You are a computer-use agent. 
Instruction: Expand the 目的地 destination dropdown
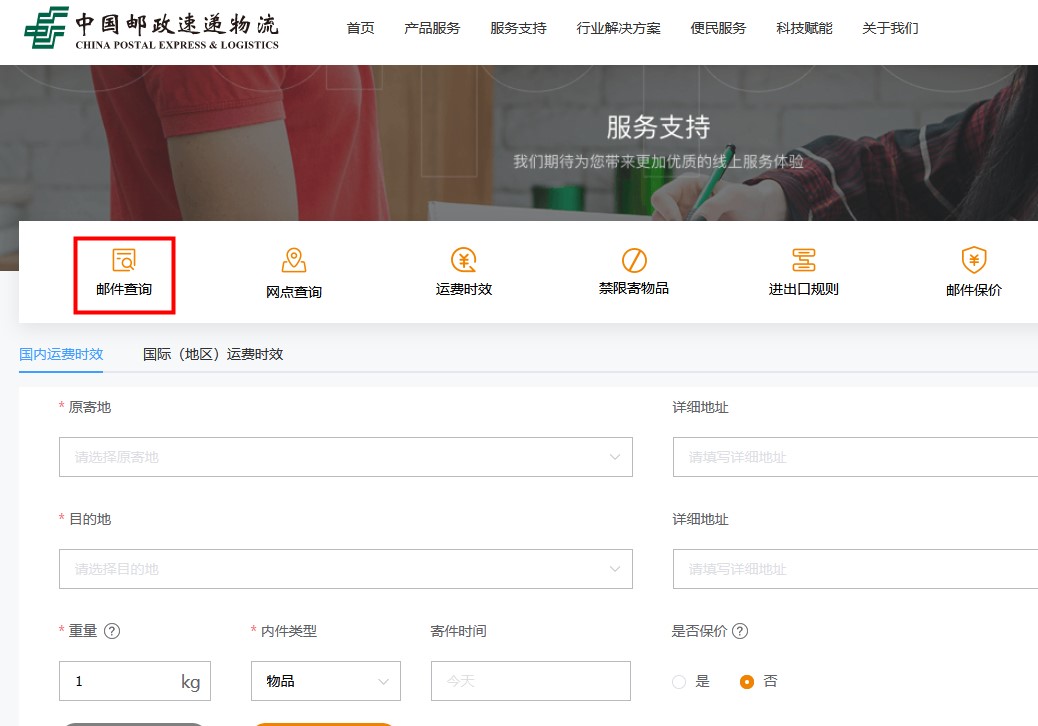coord(345,569)
